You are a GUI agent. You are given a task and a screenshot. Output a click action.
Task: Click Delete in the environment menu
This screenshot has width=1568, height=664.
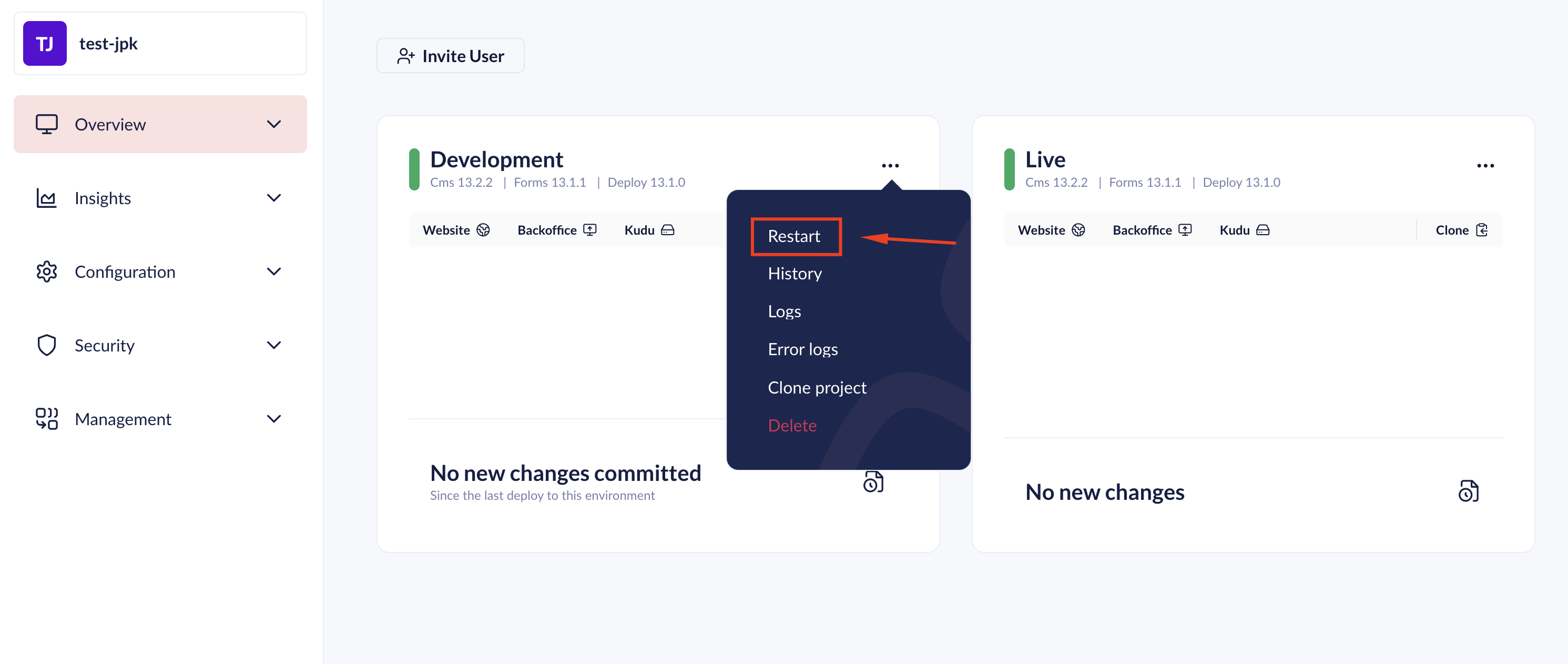(792, 425)
